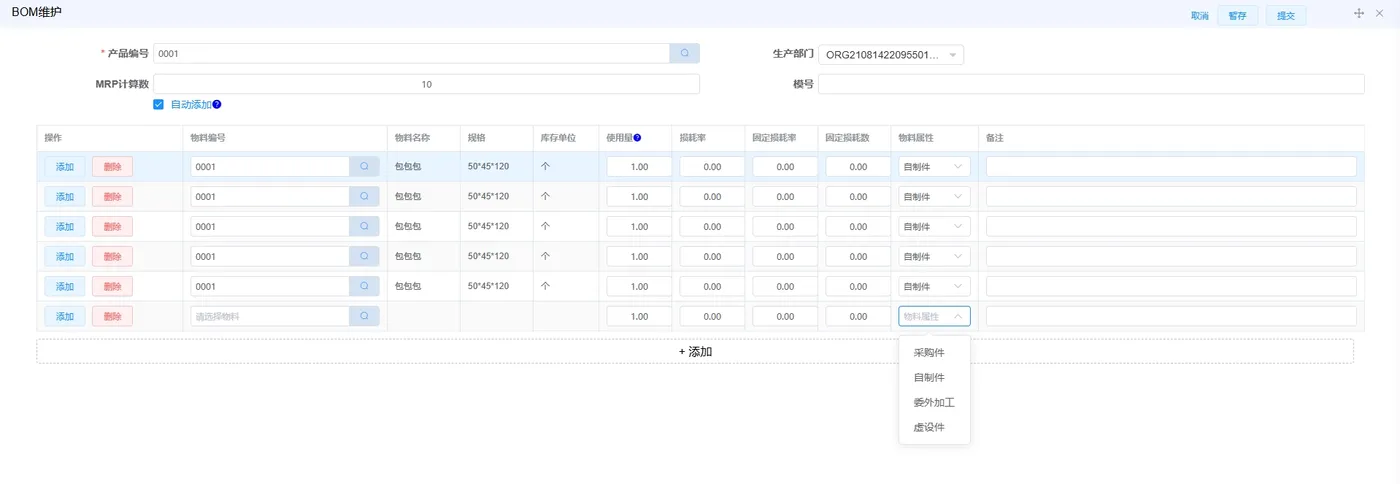Collapse the open 物料属性 placeholder dropdown

[934, 316]
